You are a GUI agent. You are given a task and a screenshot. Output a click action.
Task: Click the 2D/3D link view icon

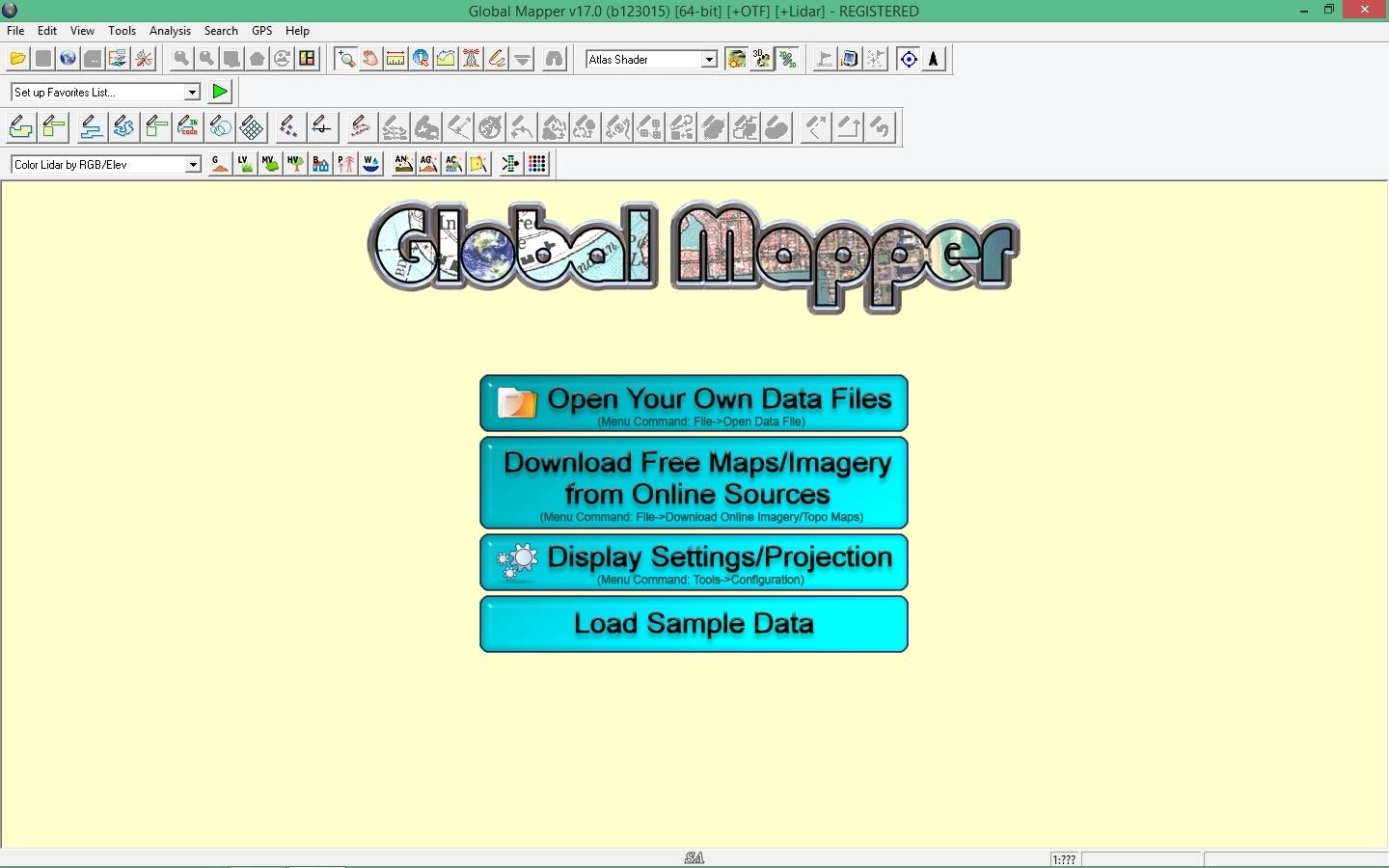[x=787, y=59]
